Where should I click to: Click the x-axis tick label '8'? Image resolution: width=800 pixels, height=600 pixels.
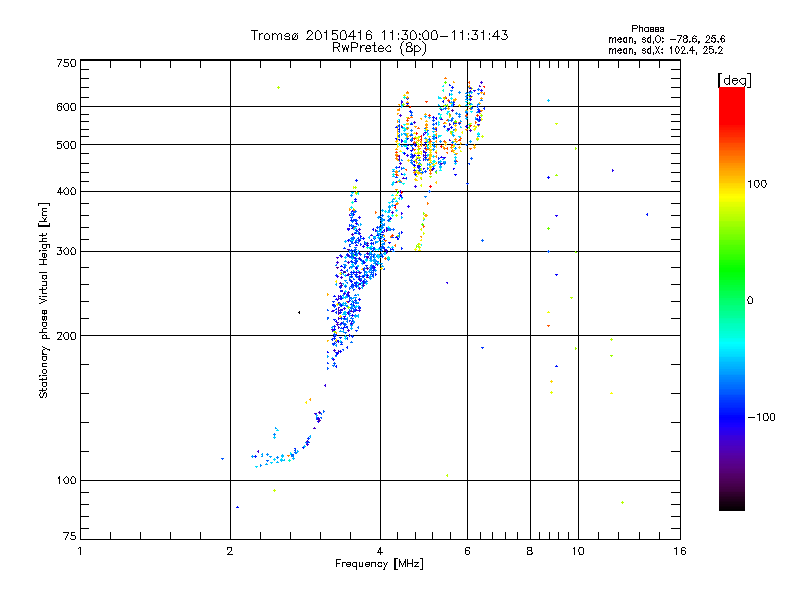click(530, 551)
